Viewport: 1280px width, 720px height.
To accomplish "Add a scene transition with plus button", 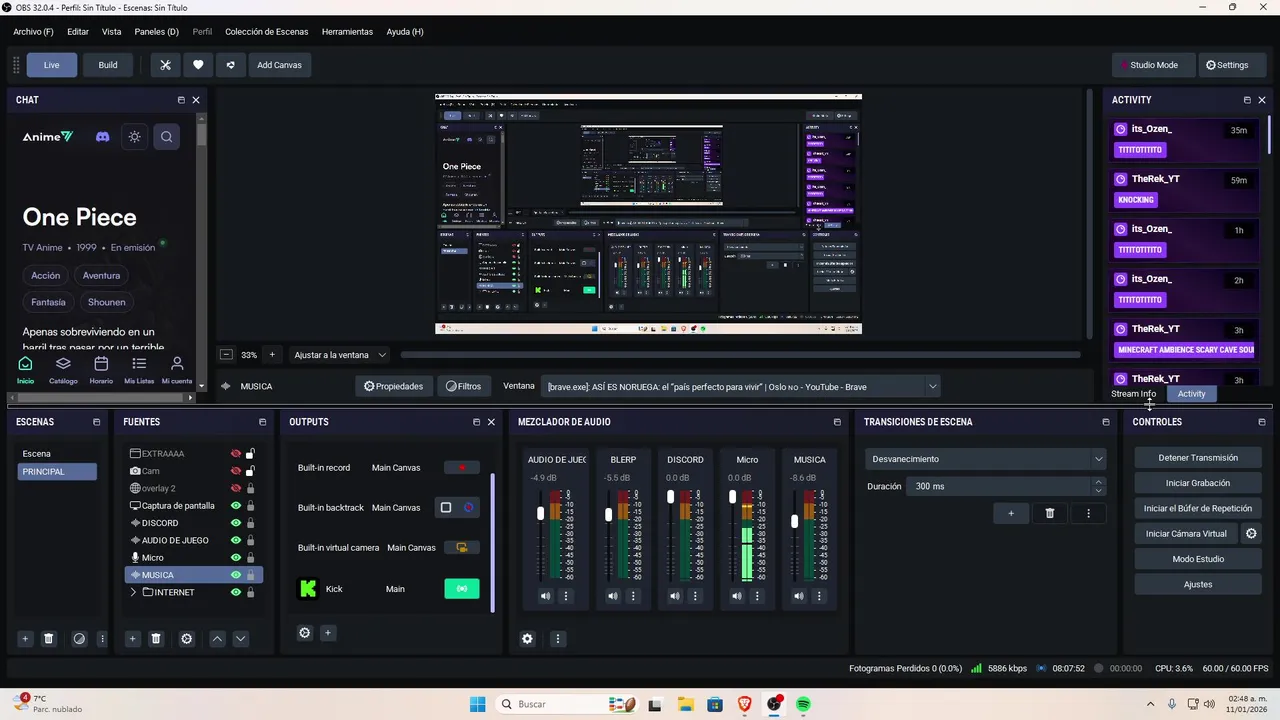I will point(1011,513).
